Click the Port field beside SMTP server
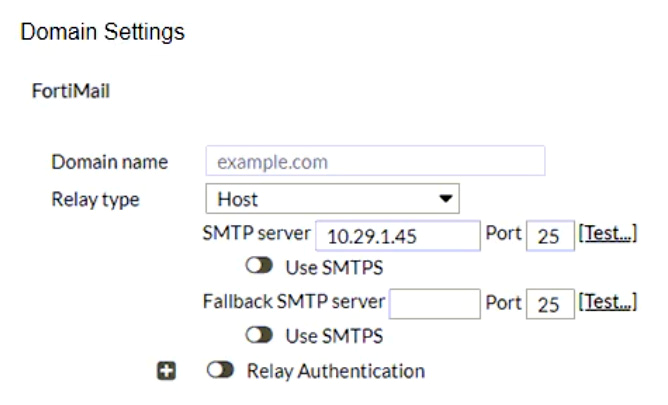This screenshot has height=405, width=668. 551,235
